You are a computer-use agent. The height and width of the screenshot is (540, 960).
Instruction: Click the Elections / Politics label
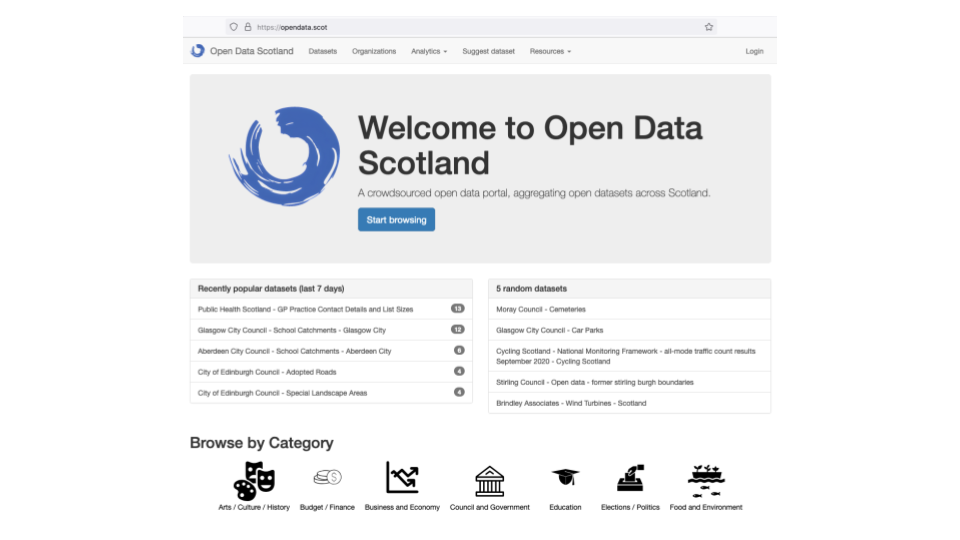(x=631, y=507)
